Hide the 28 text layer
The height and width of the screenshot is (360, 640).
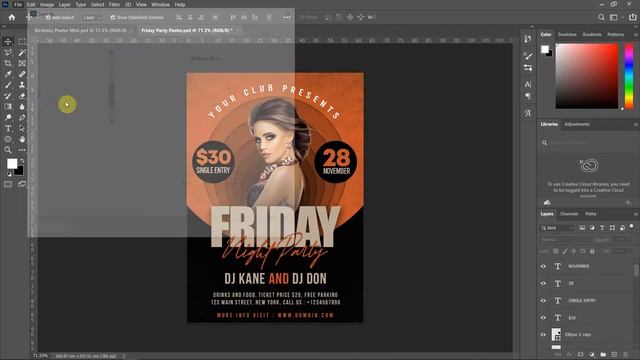543,283
